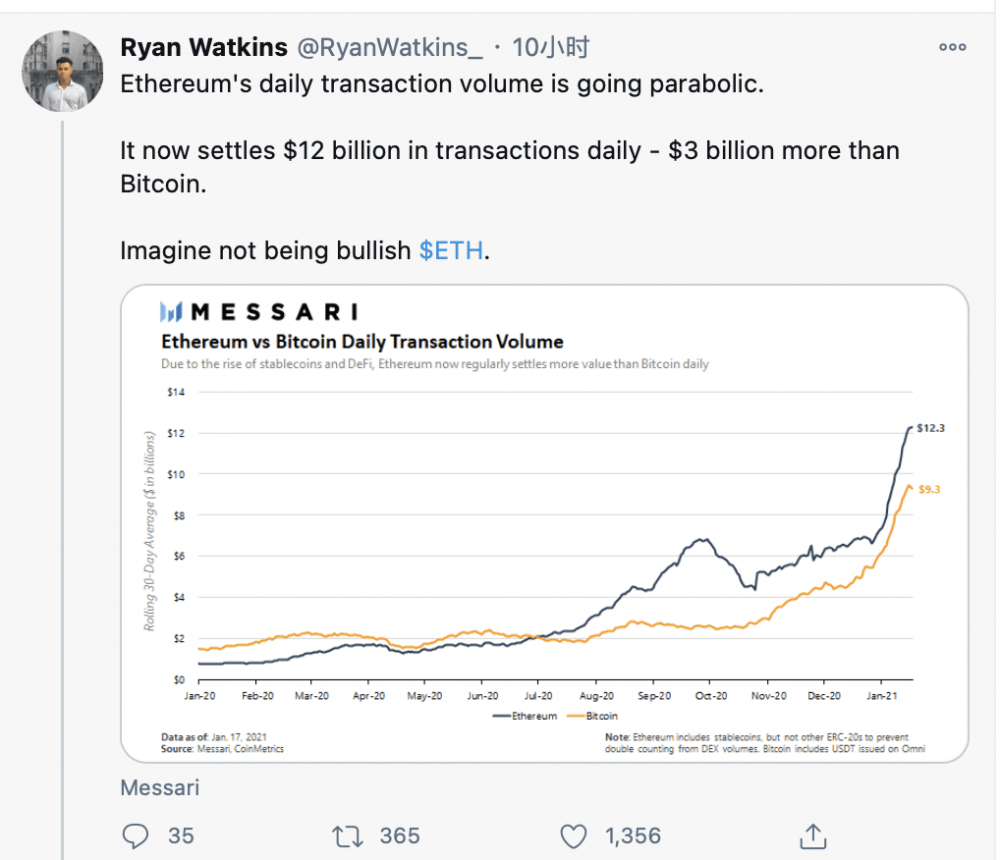Click the reply speech bubble icon
Viewport: 1000px width, 860px height.
pos(135,835)
